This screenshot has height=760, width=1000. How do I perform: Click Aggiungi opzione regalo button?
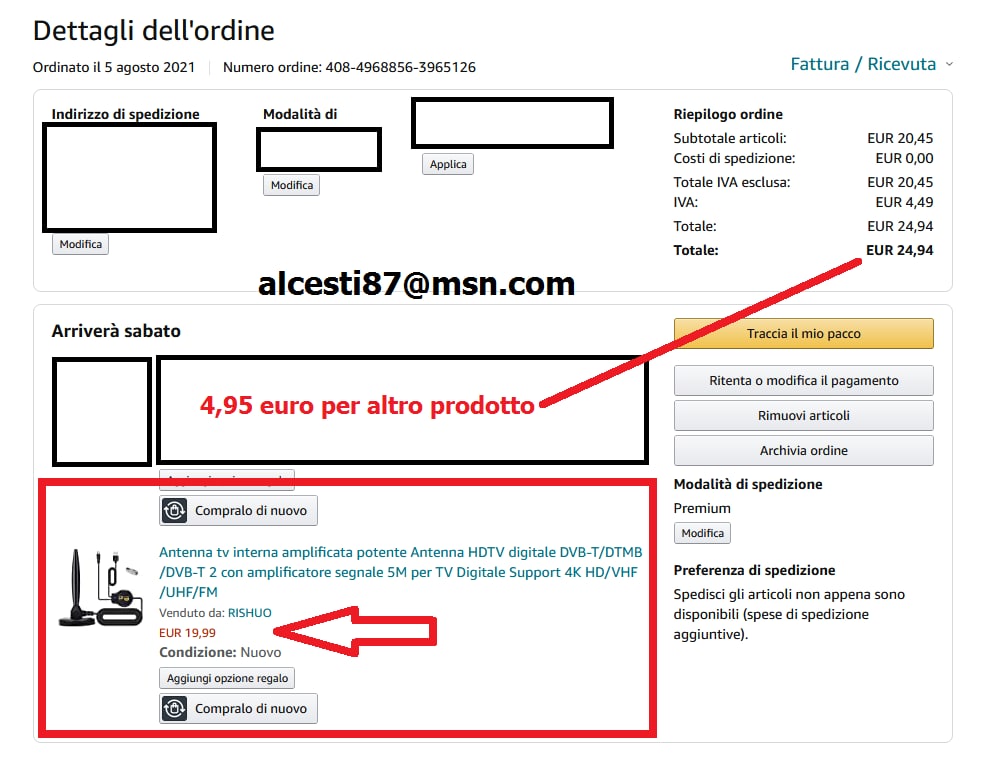tap(227, 678)
